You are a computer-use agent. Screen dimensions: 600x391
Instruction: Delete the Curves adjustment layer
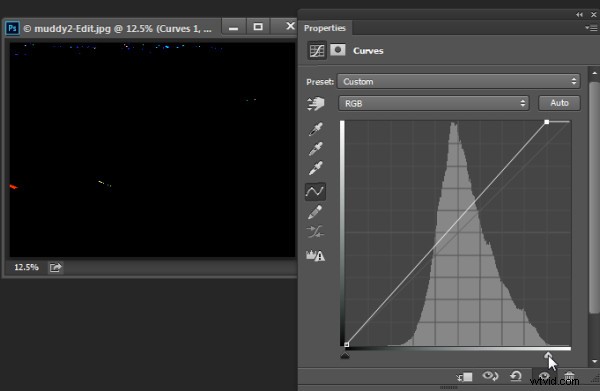pos(569,376)
